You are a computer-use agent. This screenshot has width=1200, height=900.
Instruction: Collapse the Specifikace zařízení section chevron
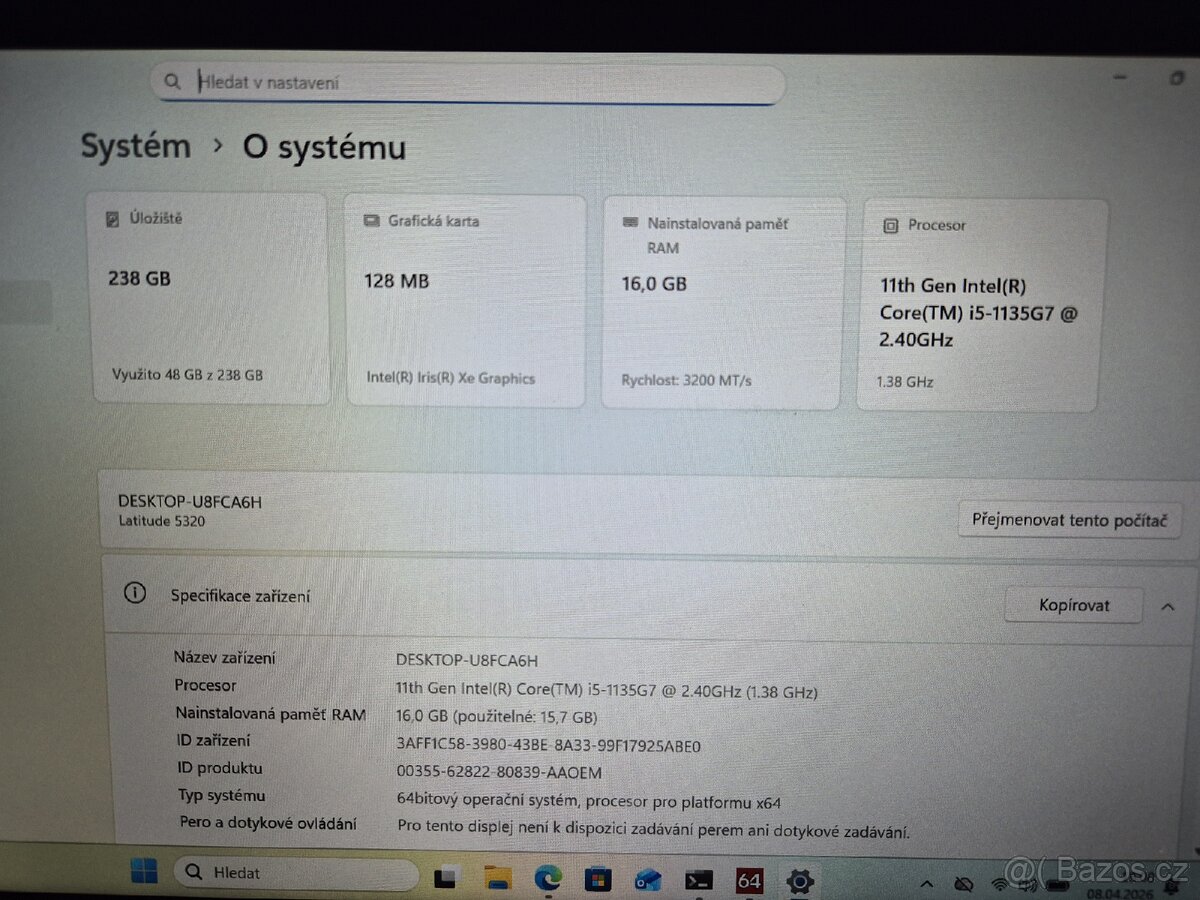tap(1168, 604)
